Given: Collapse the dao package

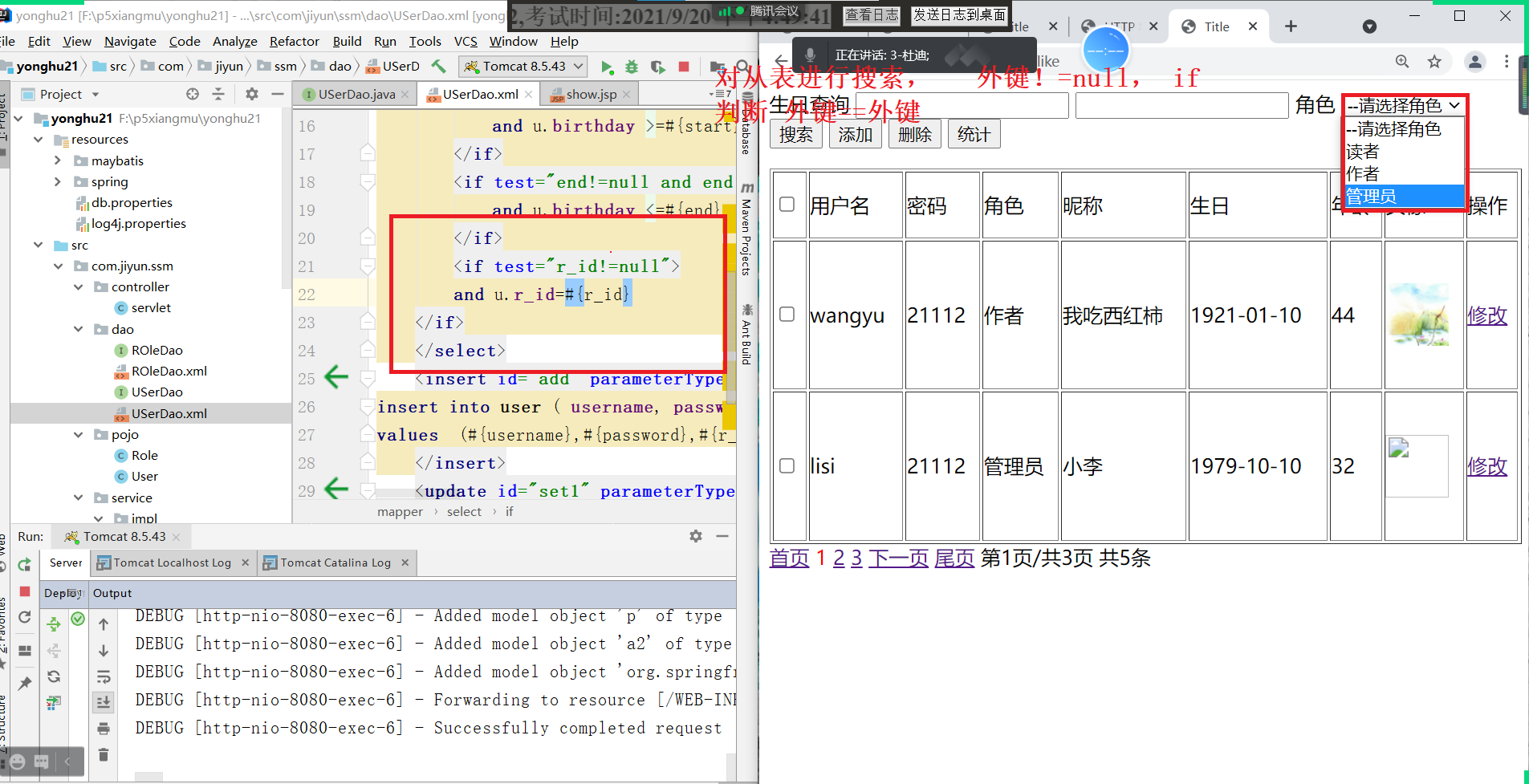Looking at the screenshot, I should pyautogui.click(x=78, y=329).
